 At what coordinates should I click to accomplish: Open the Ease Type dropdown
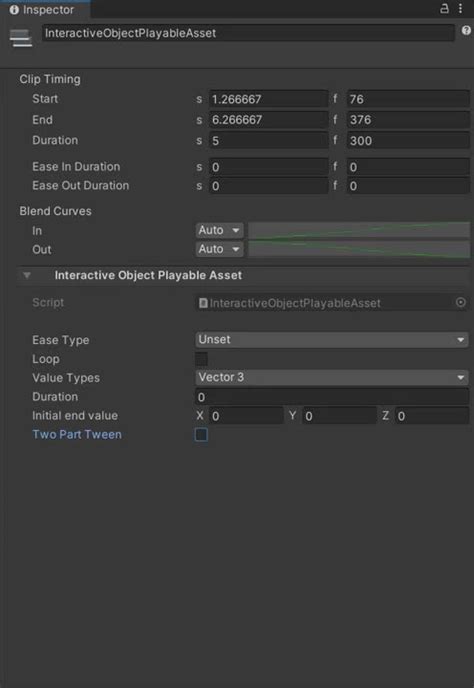(x=332, y=340)
